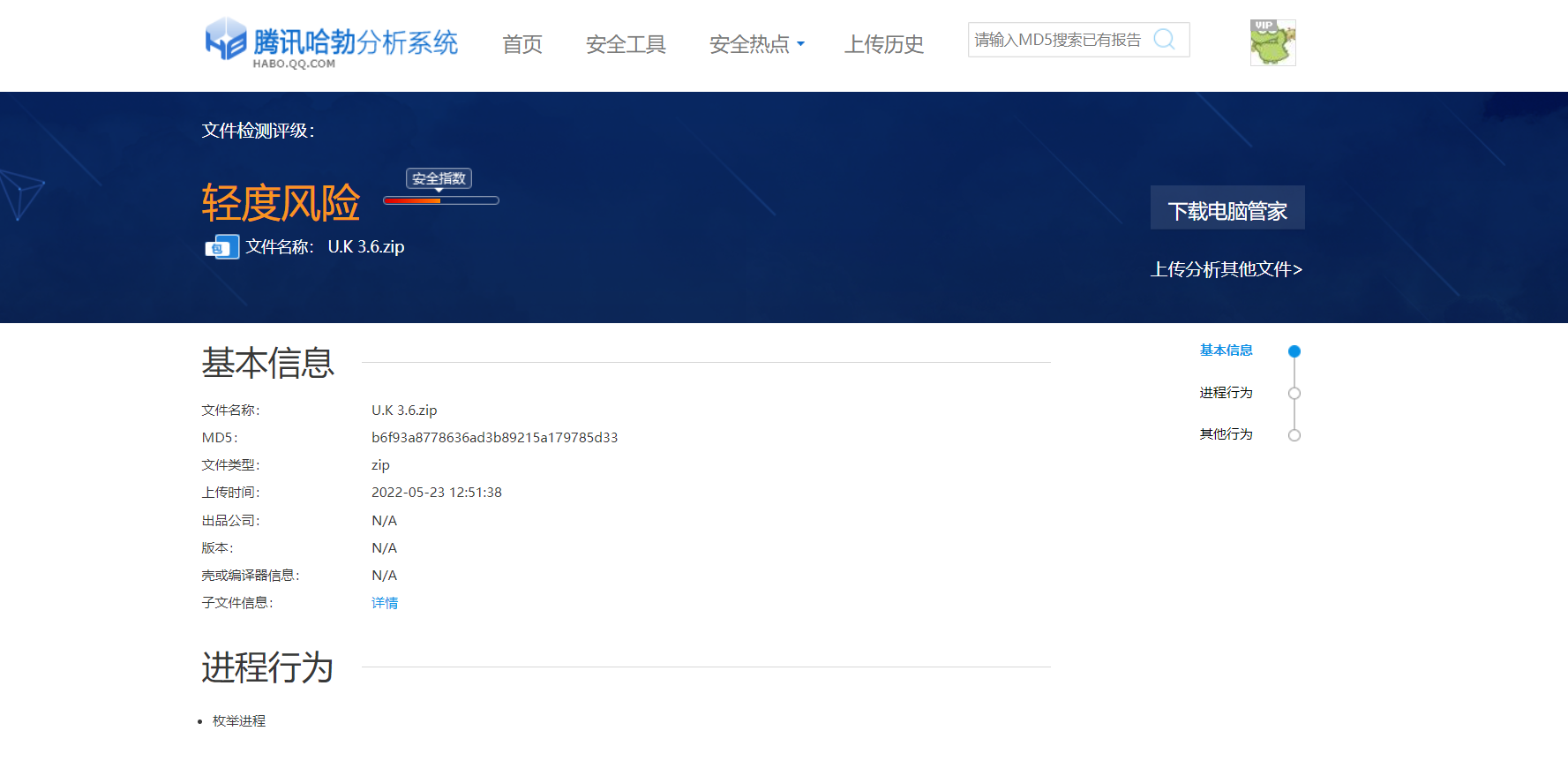Click the 安全指数 indicator bar
1568x761 pixels.
[441, 200]
